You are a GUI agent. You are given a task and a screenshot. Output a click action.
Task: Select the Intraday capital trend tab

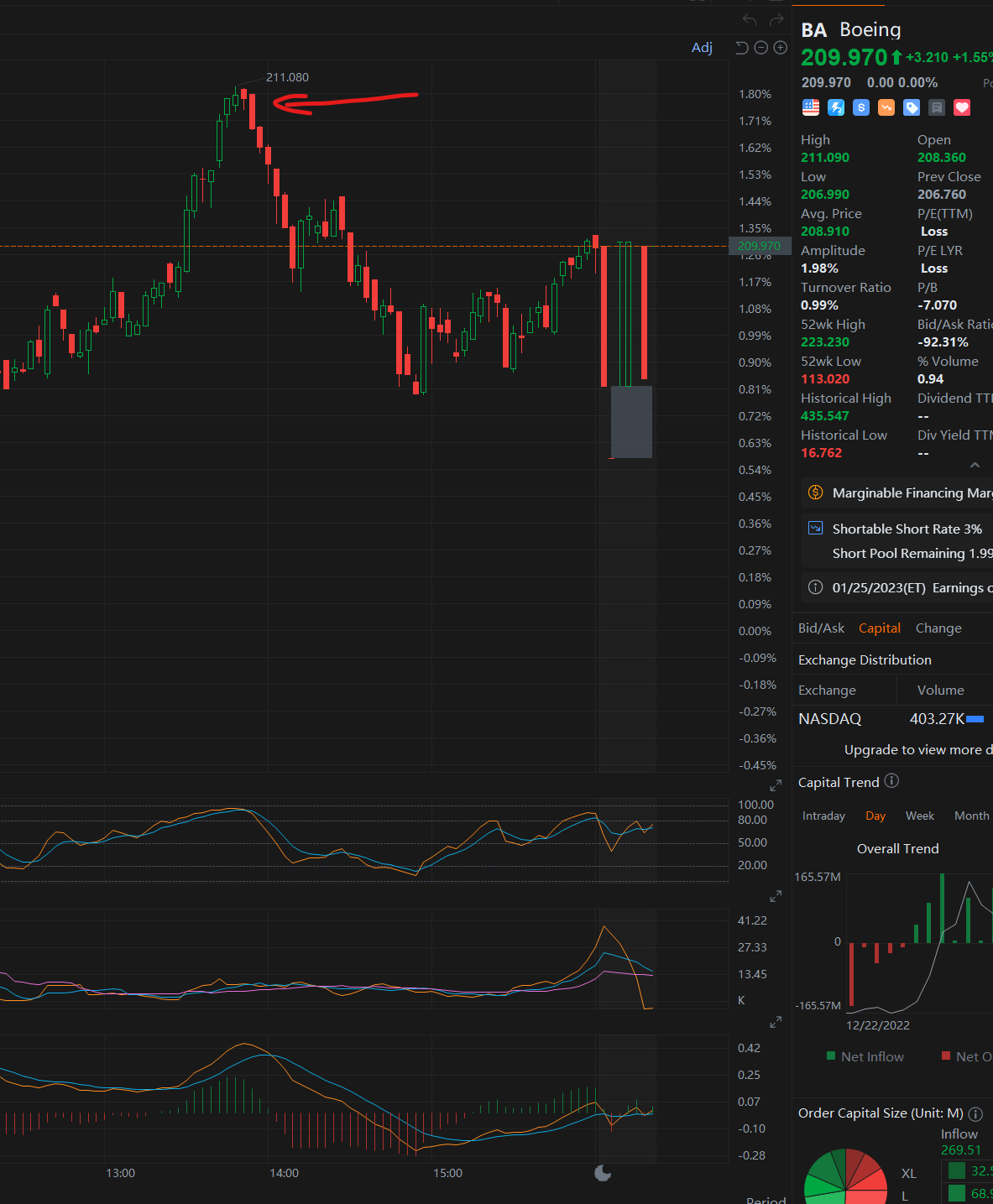(x=823, y=816)
